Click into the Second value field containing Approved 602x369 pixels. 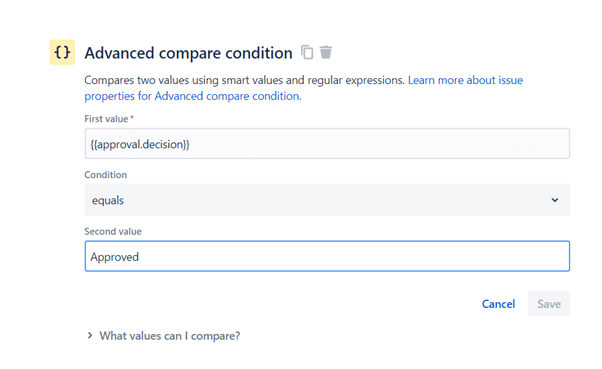(327, 256)
